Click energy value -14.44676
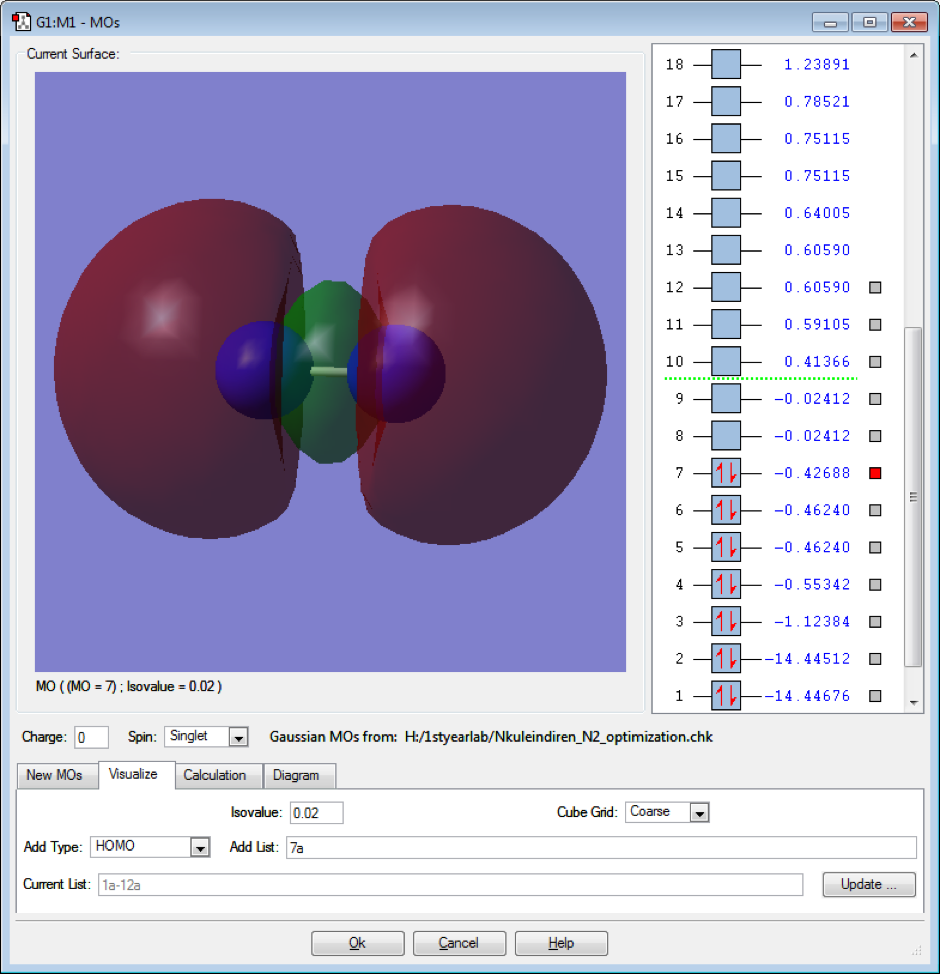The height and width of the screenshot is (974, 940). coord(807,696)
